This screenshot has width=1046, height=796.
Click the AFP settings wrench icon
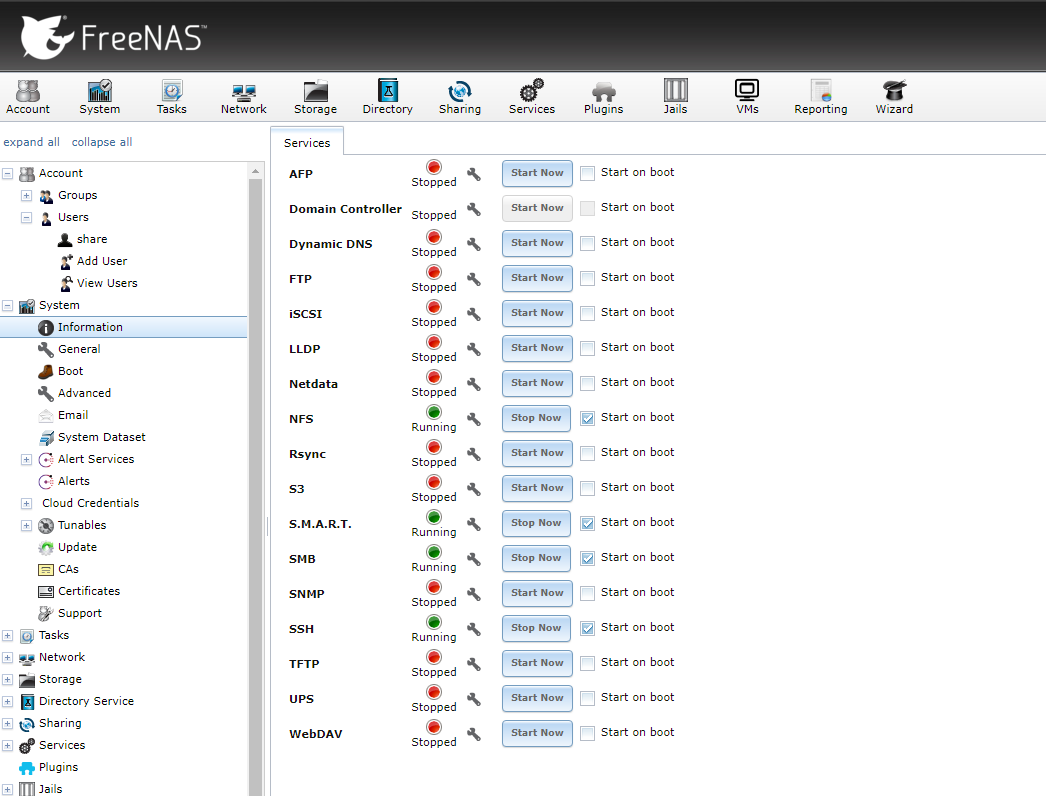click(x=474, y=174)
